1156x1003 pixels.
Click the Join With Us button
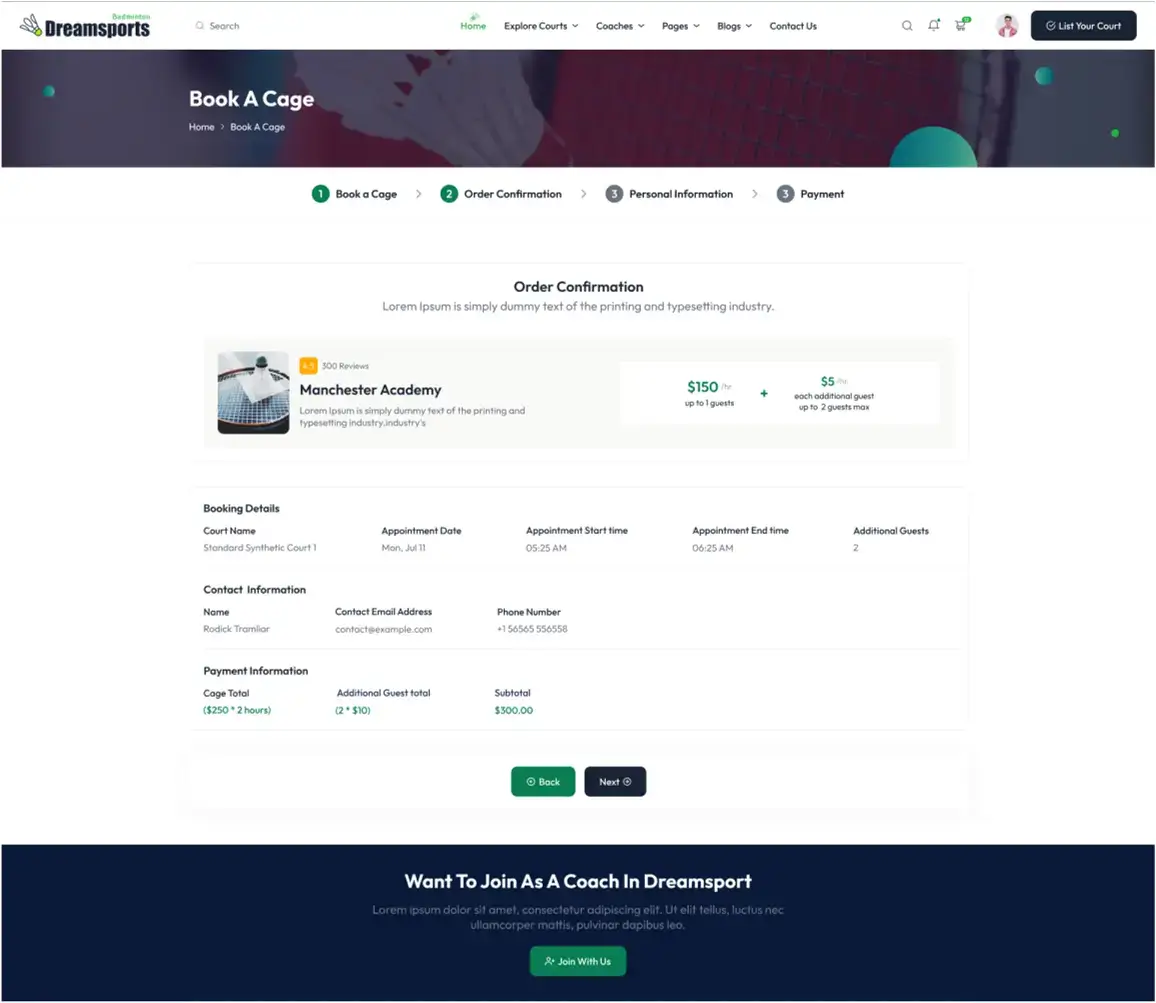pos(578,962)
